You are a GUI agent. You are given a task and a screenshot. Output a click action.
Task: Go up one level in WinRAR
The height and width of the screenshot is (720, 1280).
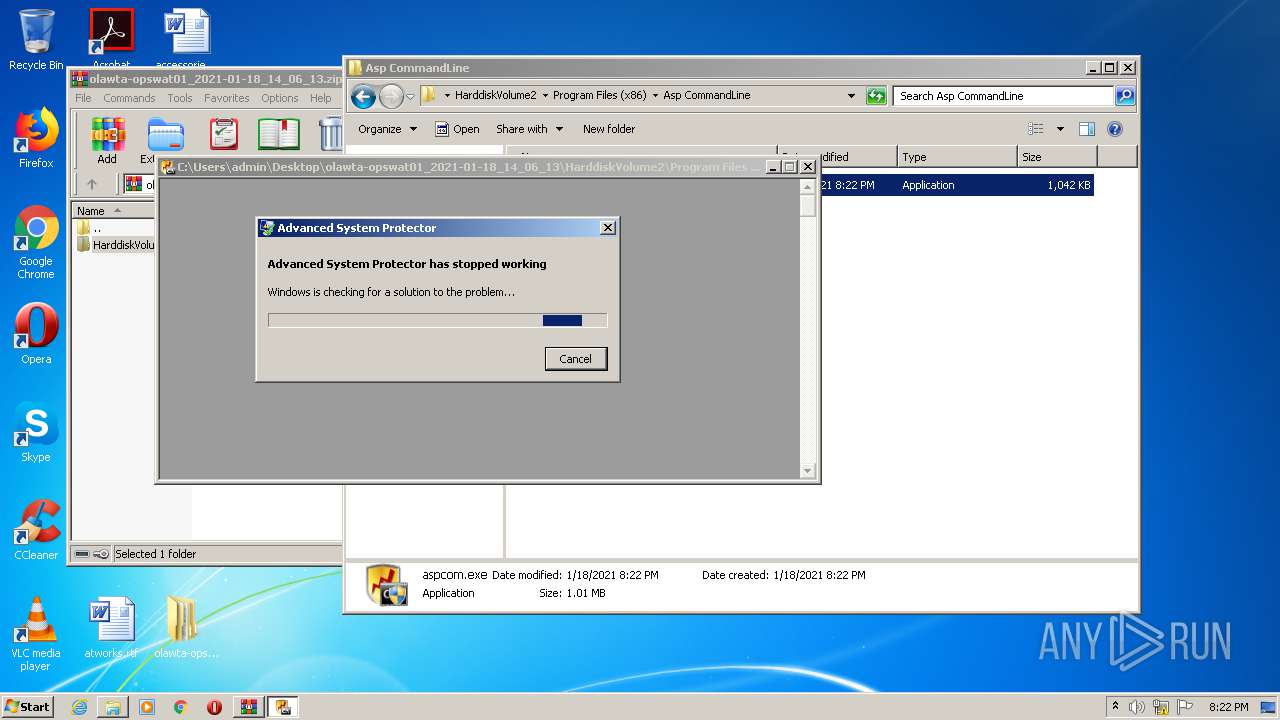click(x=92, y=184)
